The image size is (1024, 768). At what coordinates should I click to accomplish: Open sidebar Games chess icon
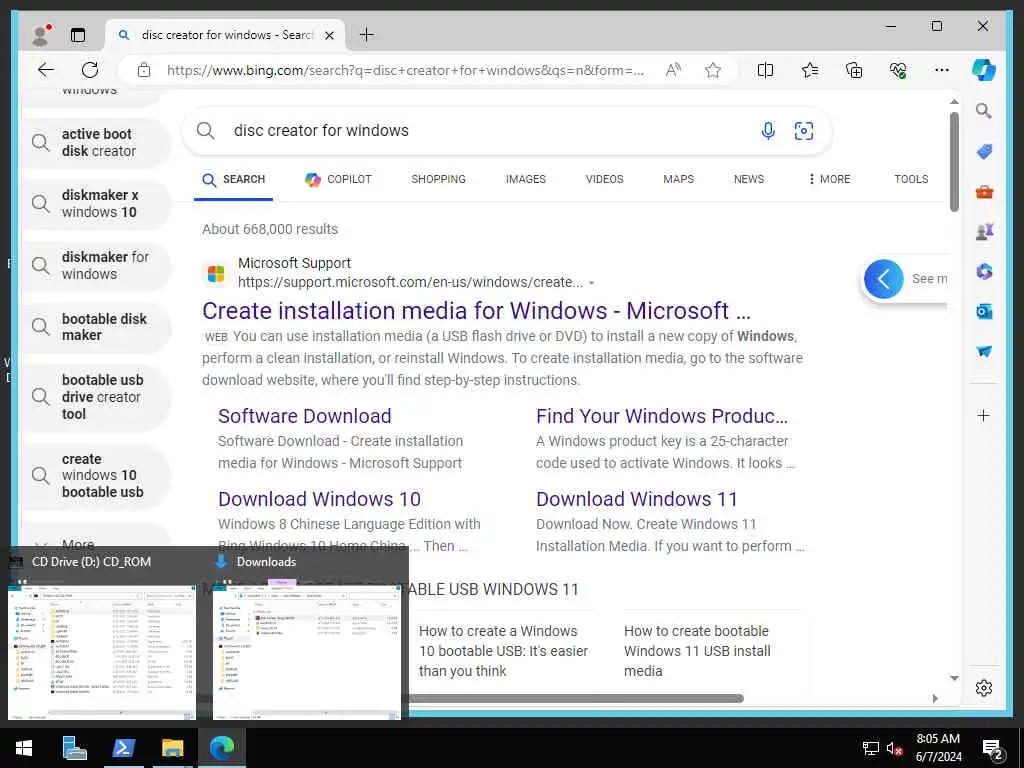coord(984,231)
